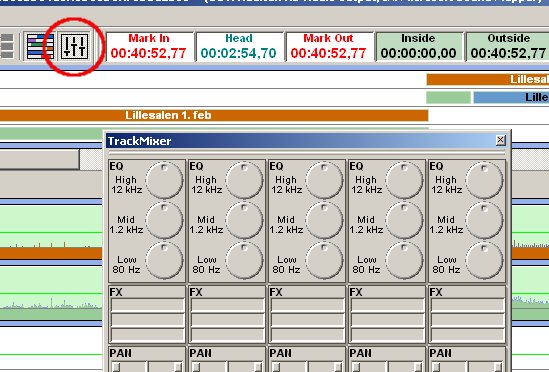Open the TrackMixer icon circled in red

click(74, 46)
